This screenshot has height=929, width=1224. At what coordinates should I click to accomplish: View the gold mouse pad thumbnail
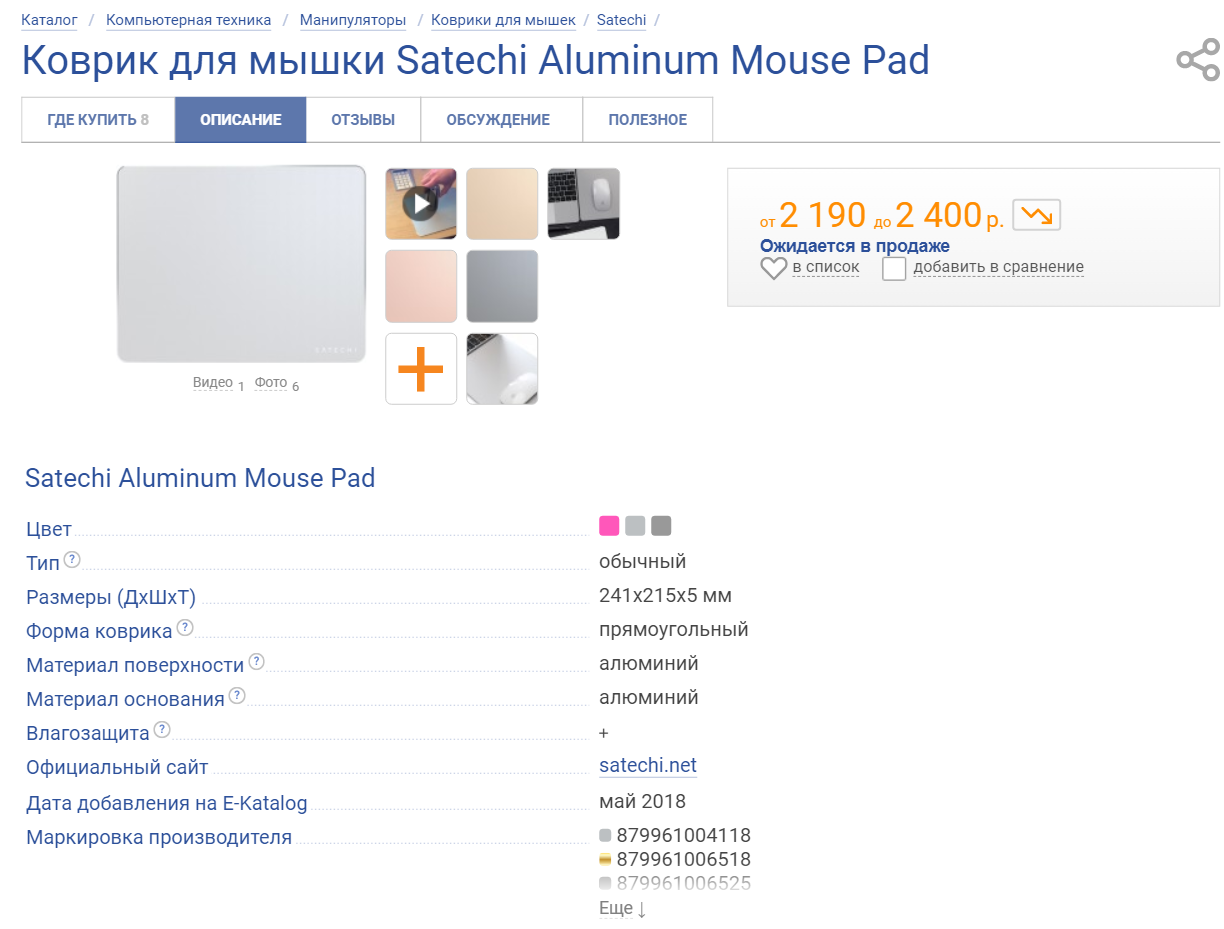[502, 204]
